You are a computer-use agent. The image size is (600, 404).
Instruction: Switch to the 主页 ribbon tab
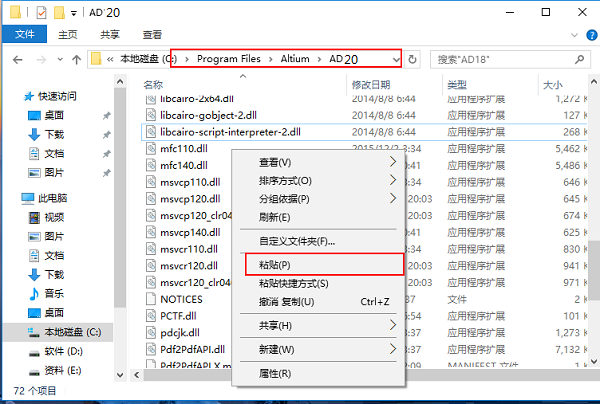[68, 35]
